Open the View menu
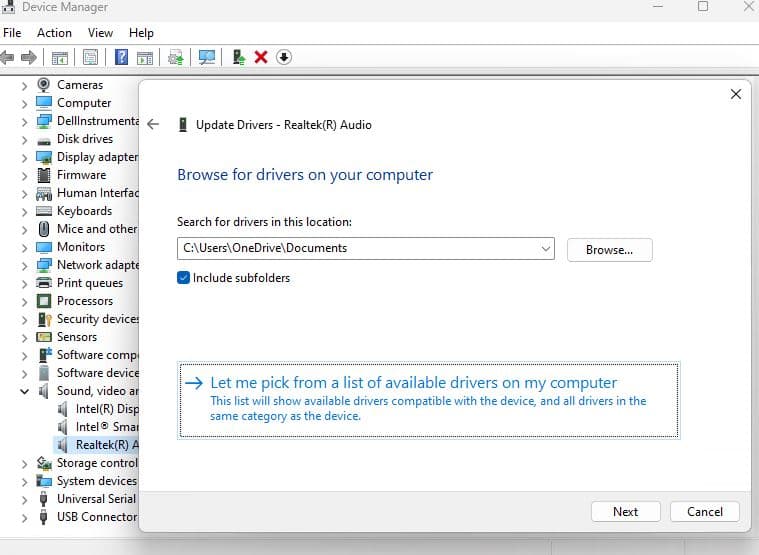The image size is (759, 555). (x=100, y=33)
